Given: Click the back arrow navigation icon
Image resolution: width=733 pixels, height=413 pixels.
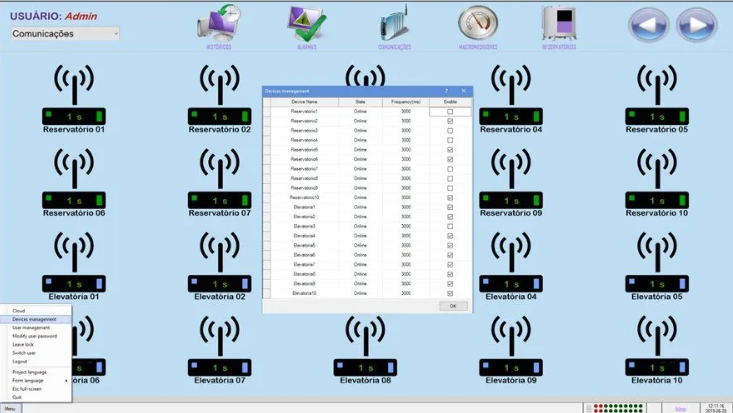Looking at the screenshot, I should (x=648, y=25).
